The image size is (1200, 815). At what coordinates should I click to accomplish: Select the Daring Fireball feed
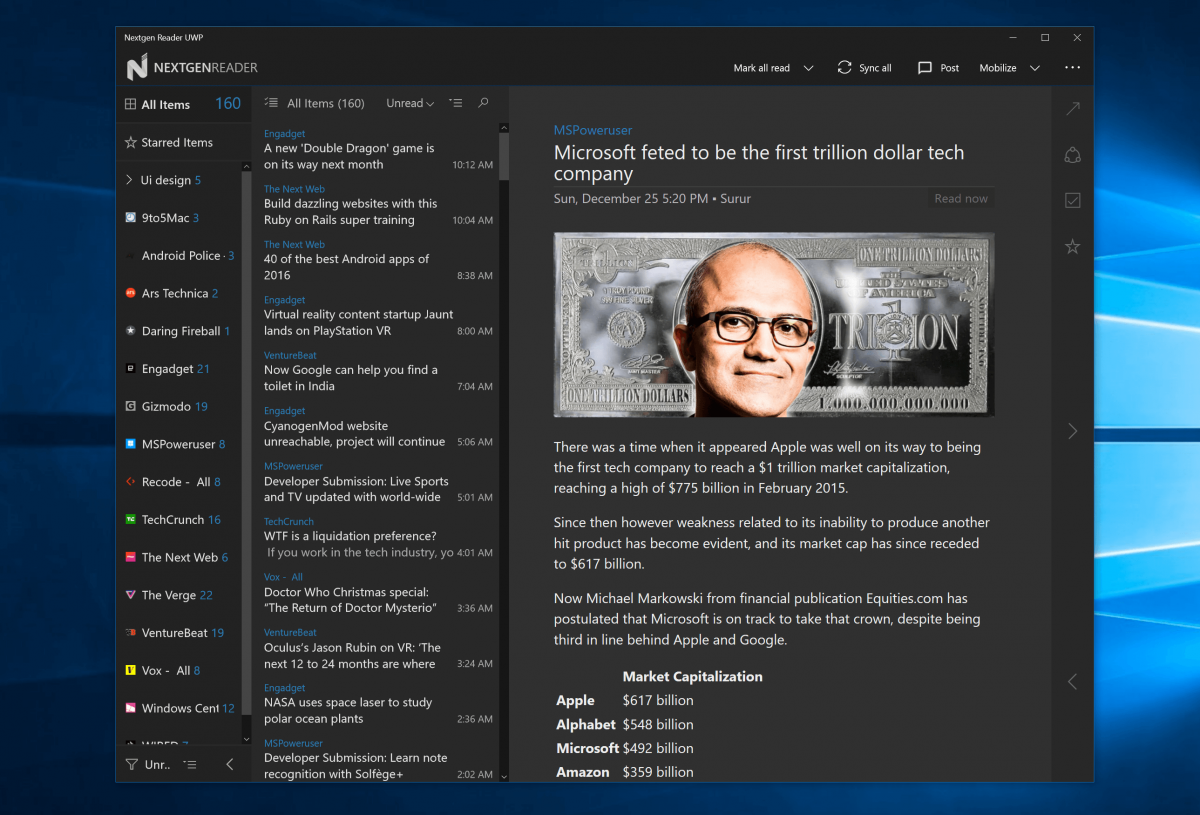(178, 331)
